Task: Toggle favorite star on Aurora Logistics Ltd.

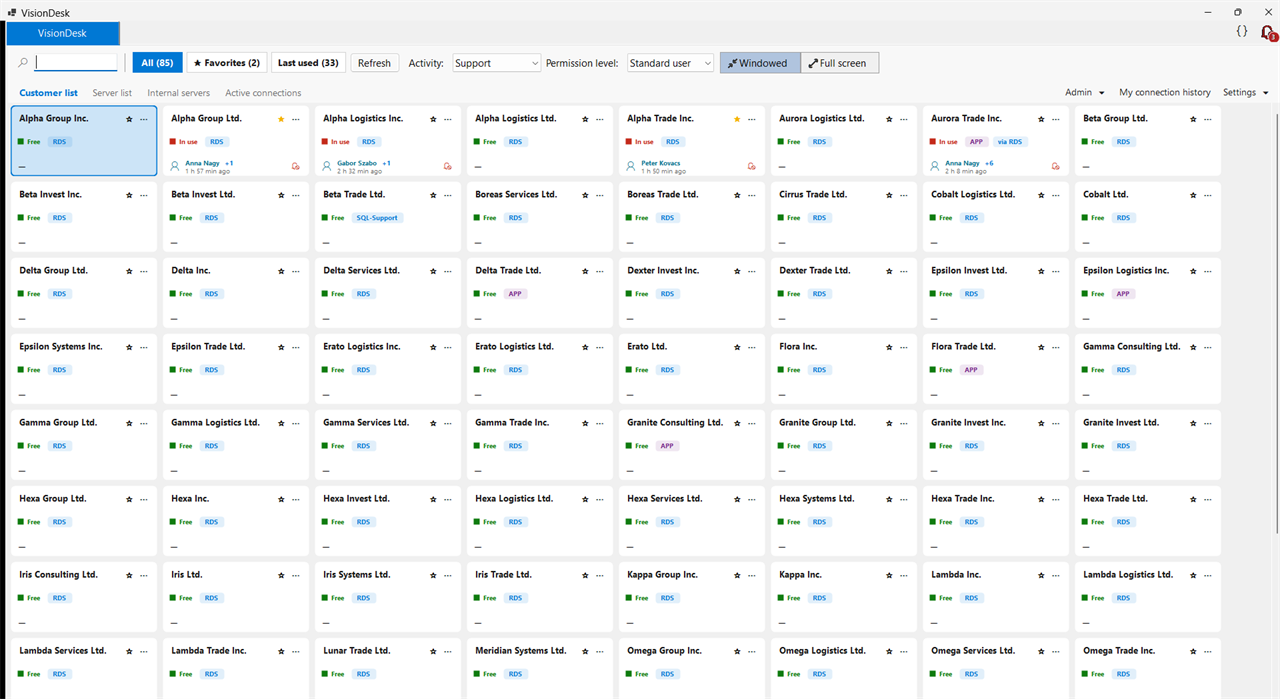Action: point(889,119)
